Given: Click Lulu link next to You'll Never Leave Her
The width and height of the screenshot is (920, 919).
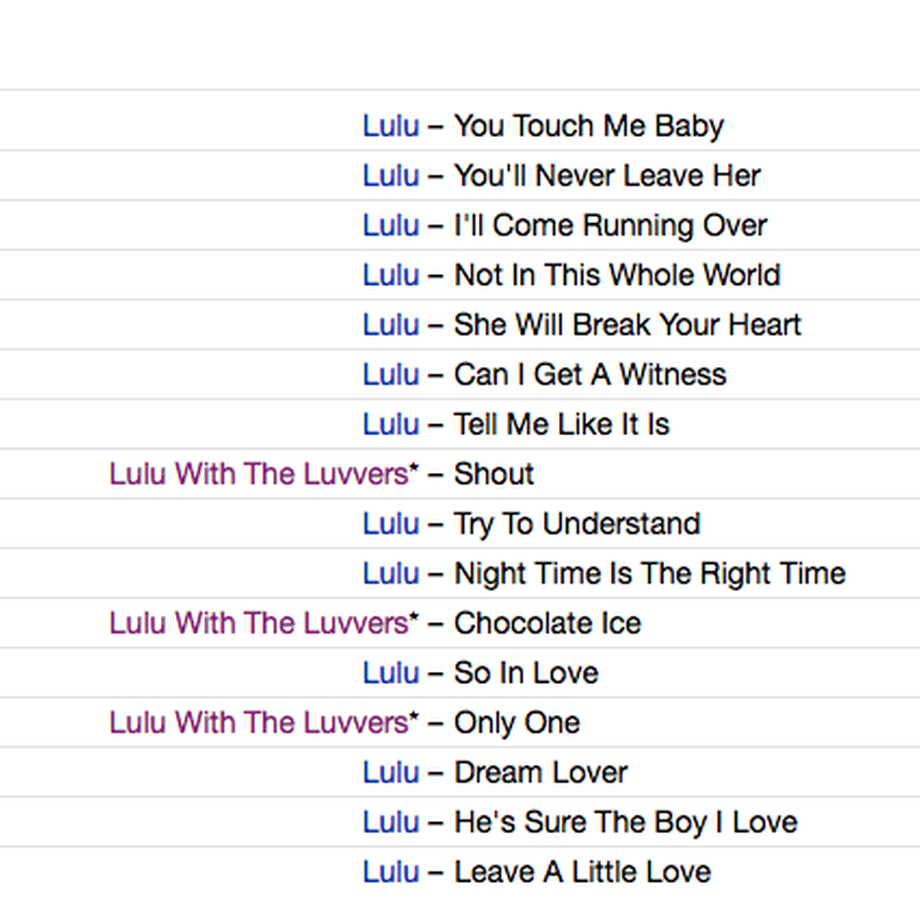Looking at the screenshot, I should tap(391, 175).
